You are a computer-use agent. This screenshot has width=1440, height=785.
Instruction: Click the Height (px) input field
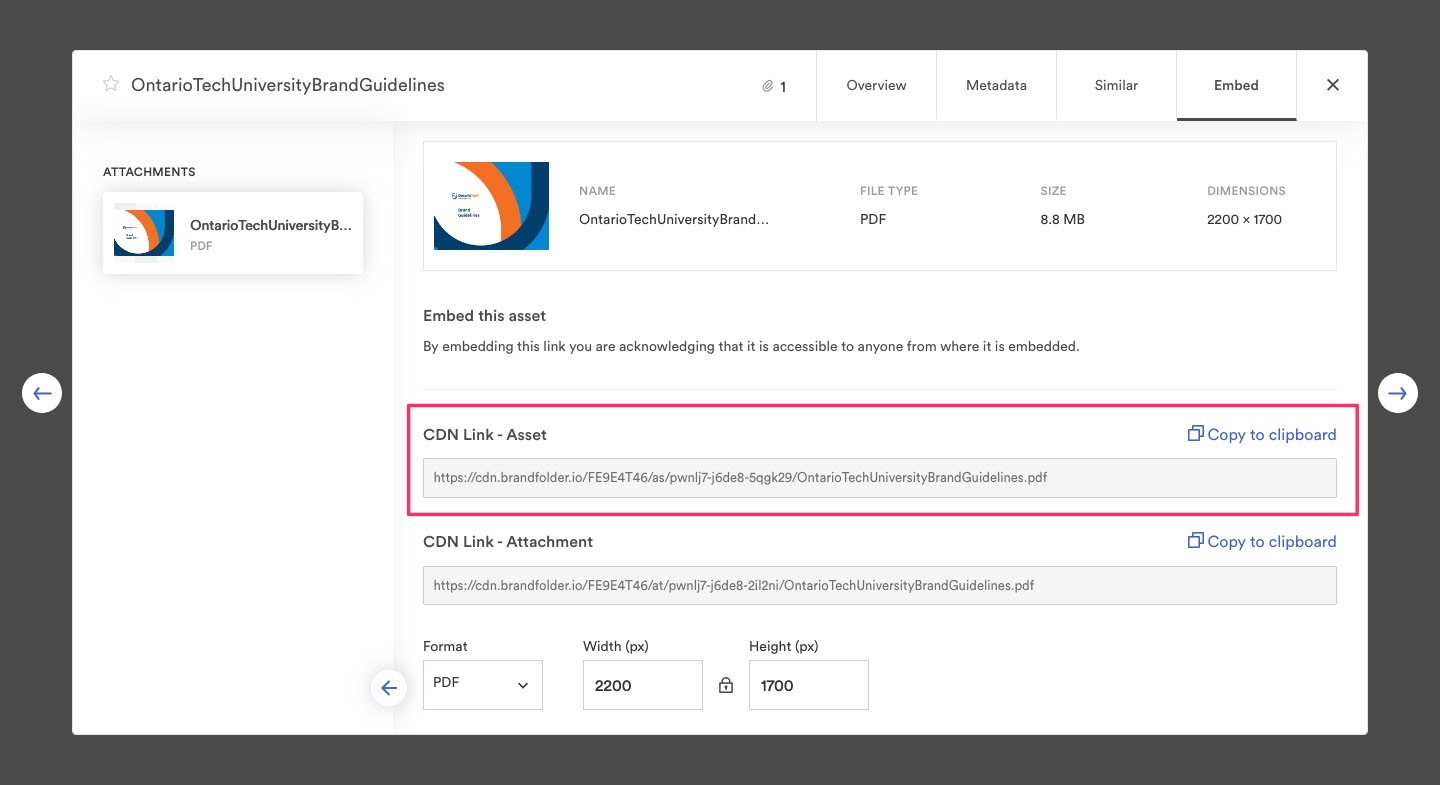809,685
